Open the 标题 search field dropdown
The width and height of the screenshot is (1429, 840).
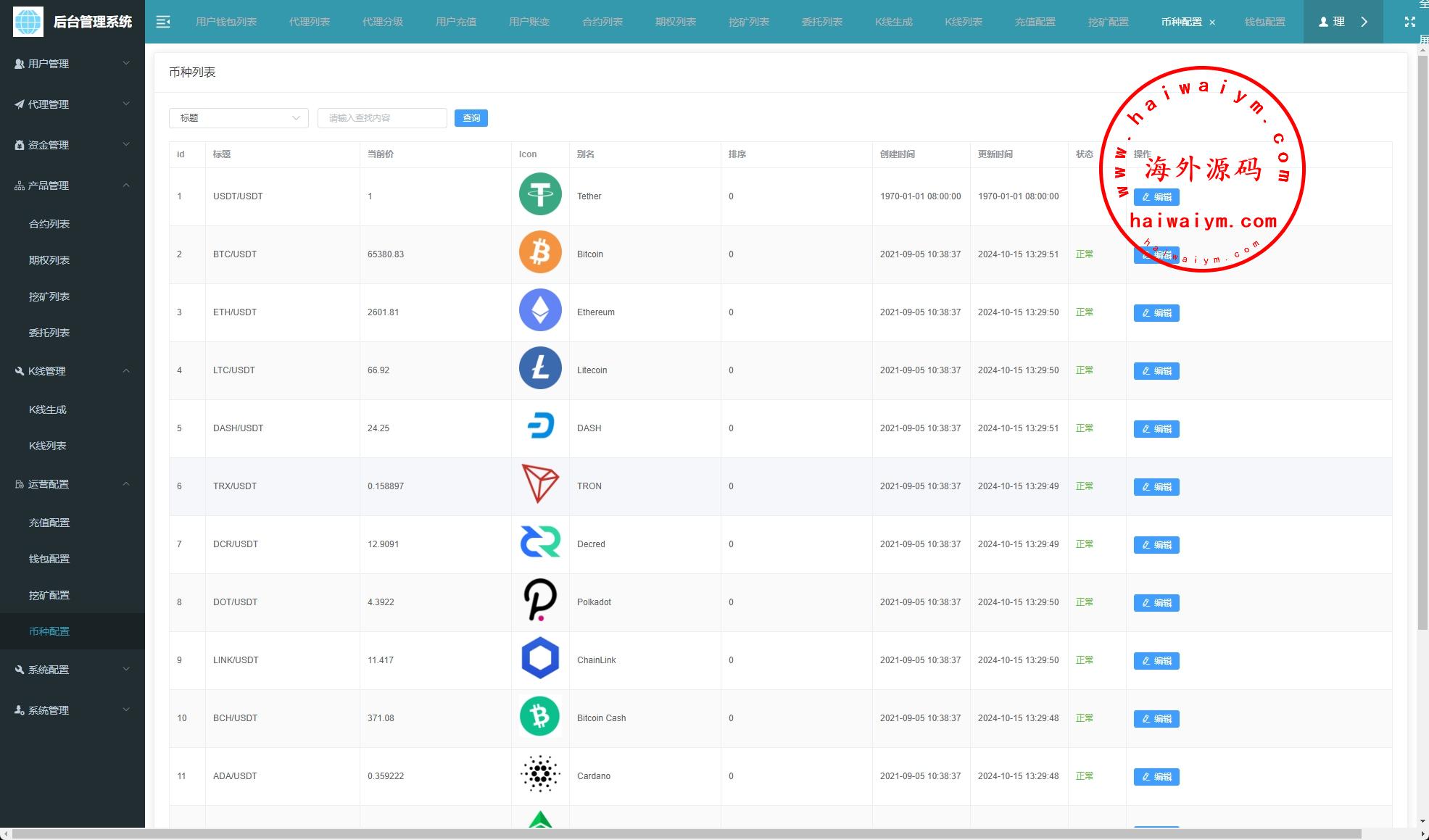click(x=239, y=118)
